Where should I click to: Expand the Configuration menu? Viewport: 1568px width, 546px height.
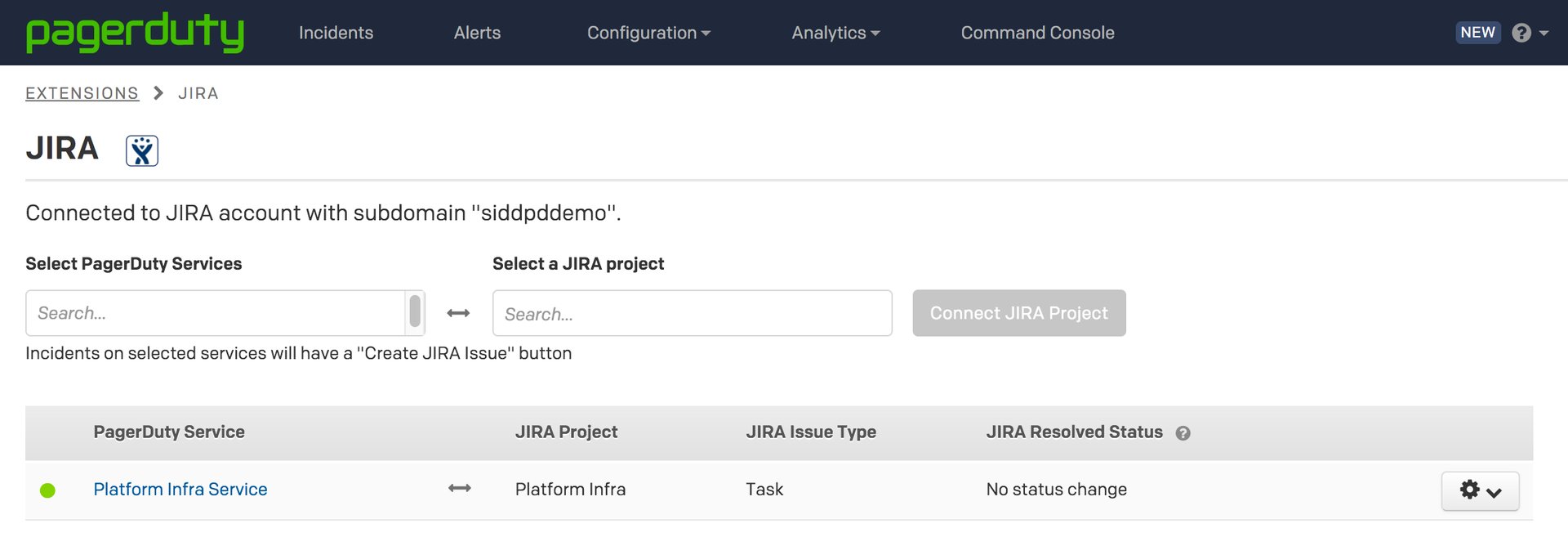tap(648, 33)
